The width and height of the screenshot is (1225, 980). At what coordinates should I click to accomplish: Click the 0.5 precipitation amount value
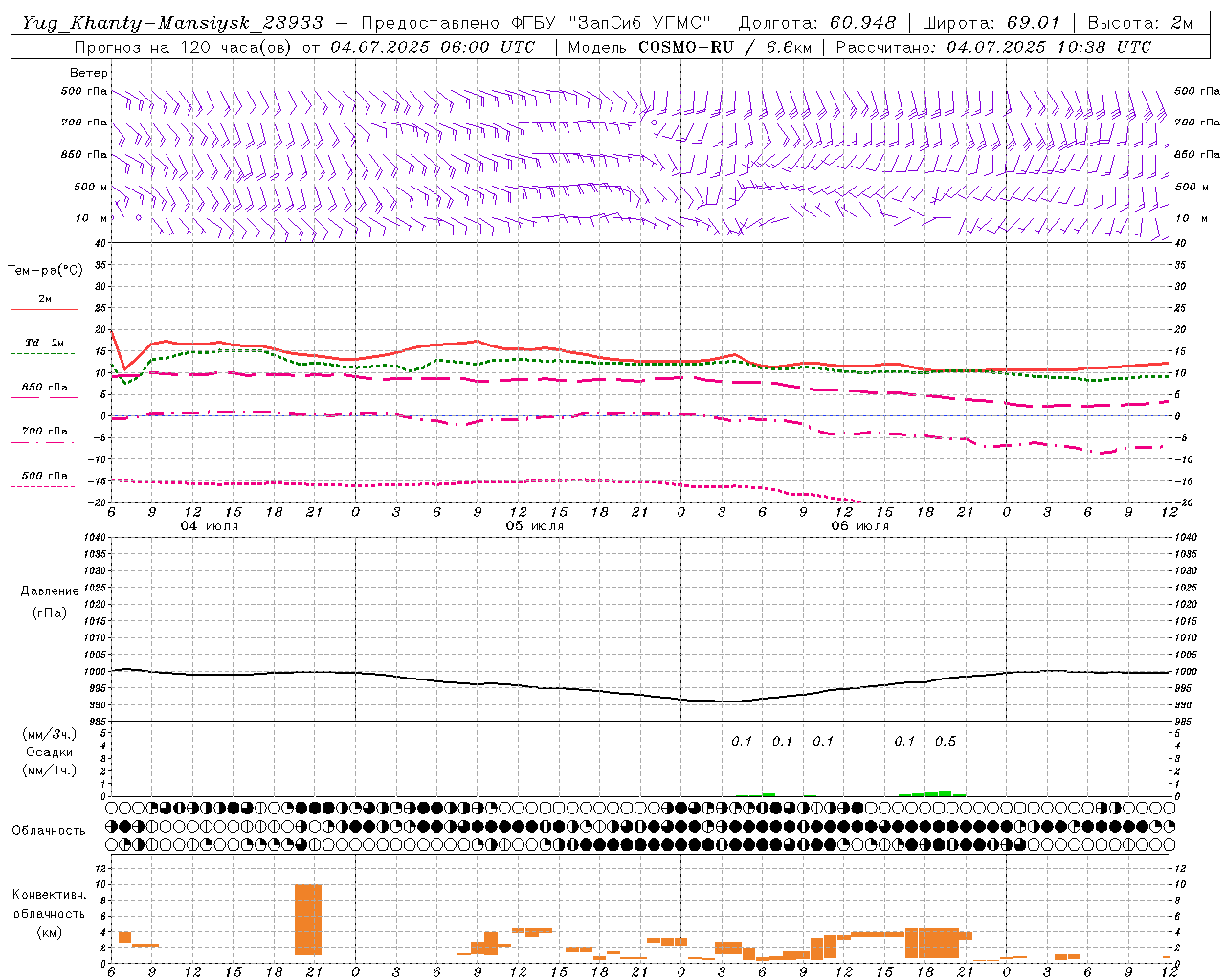946,742
